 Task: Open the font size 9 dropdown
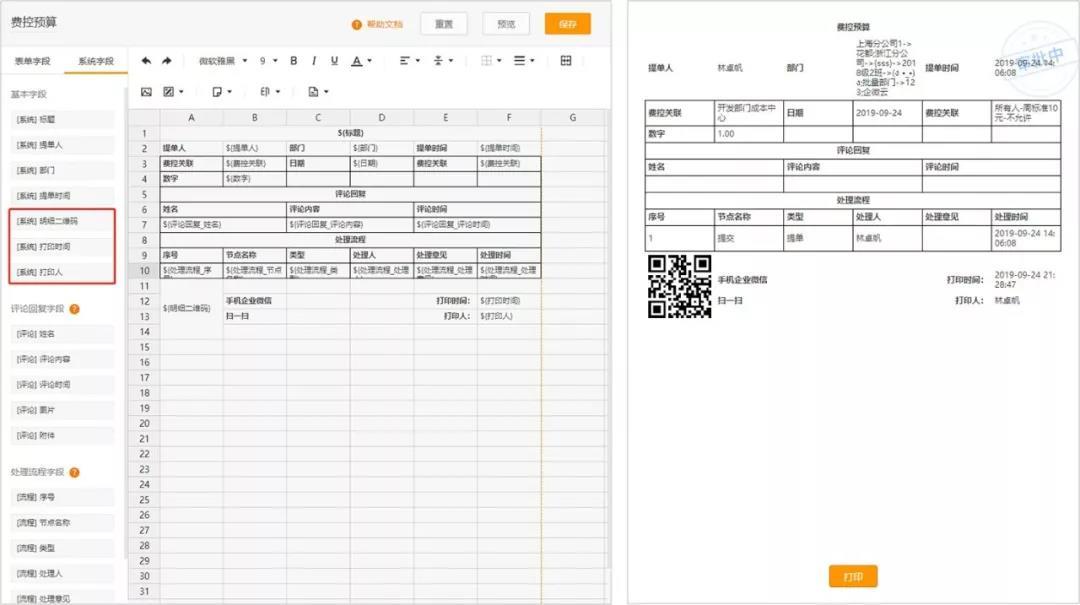pyautogui.click(x=267, y=61)
